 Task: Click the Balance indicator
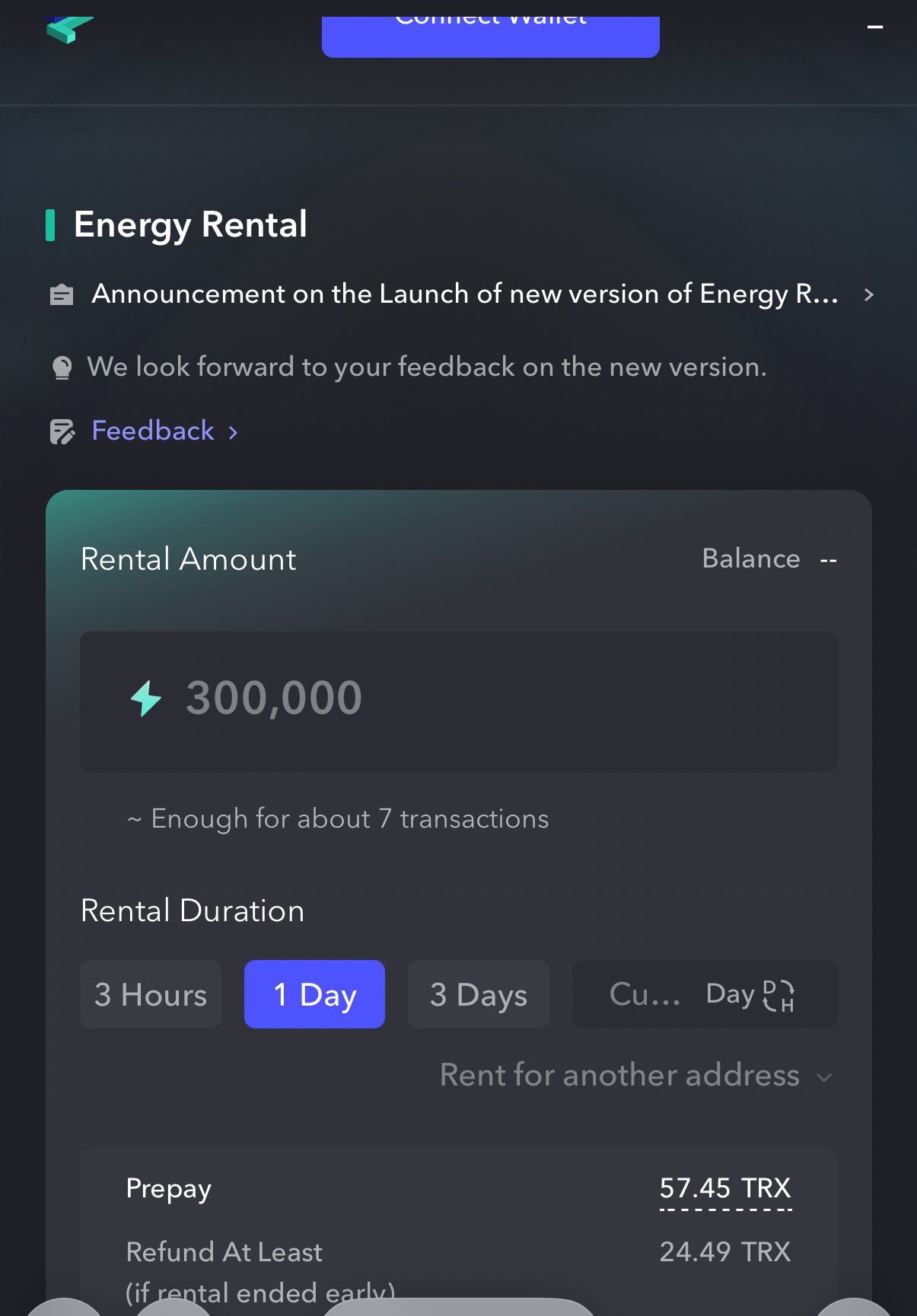(x=769, y=559)
